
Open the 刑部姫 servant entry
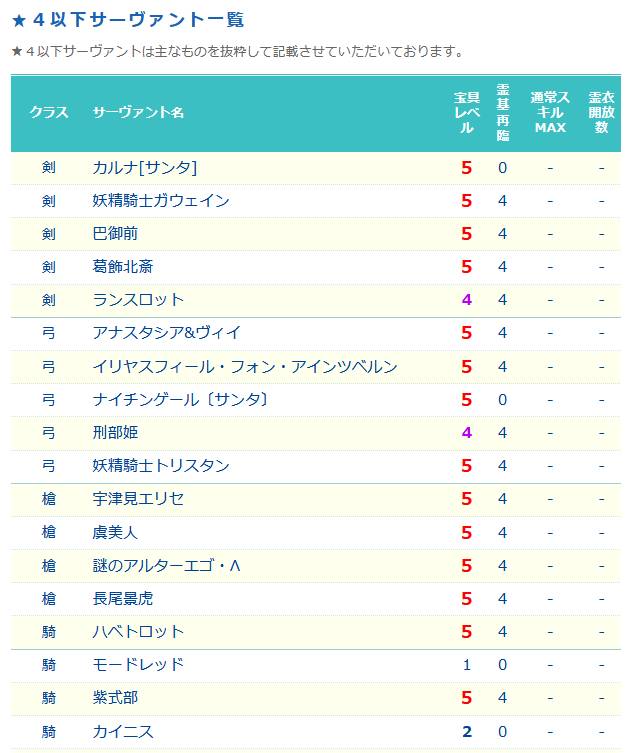coord(115,433)
